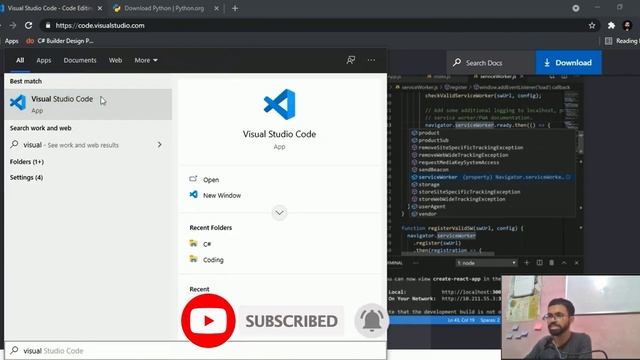Open the Reading list
Image resolution: width=640 pixels, height=360 pixels.
pos(622,41)
